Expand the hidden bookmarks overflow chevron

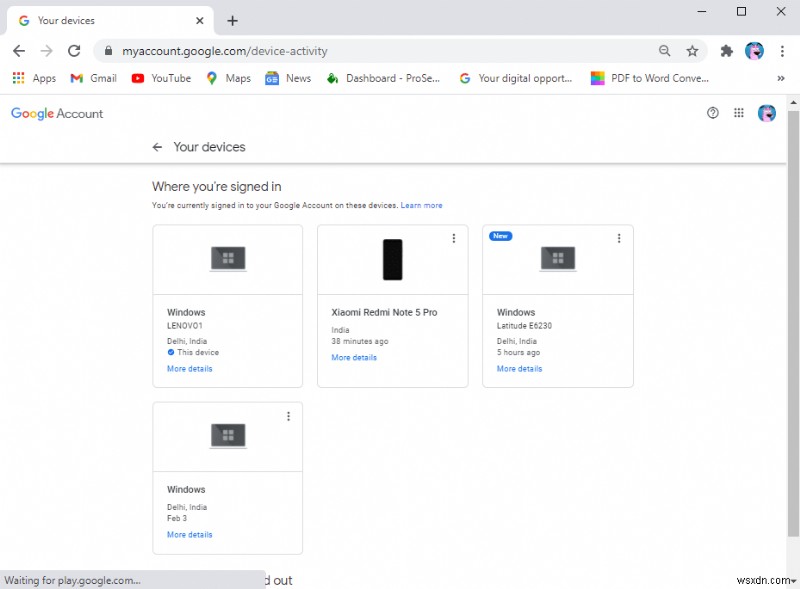[x=781, y=78]
